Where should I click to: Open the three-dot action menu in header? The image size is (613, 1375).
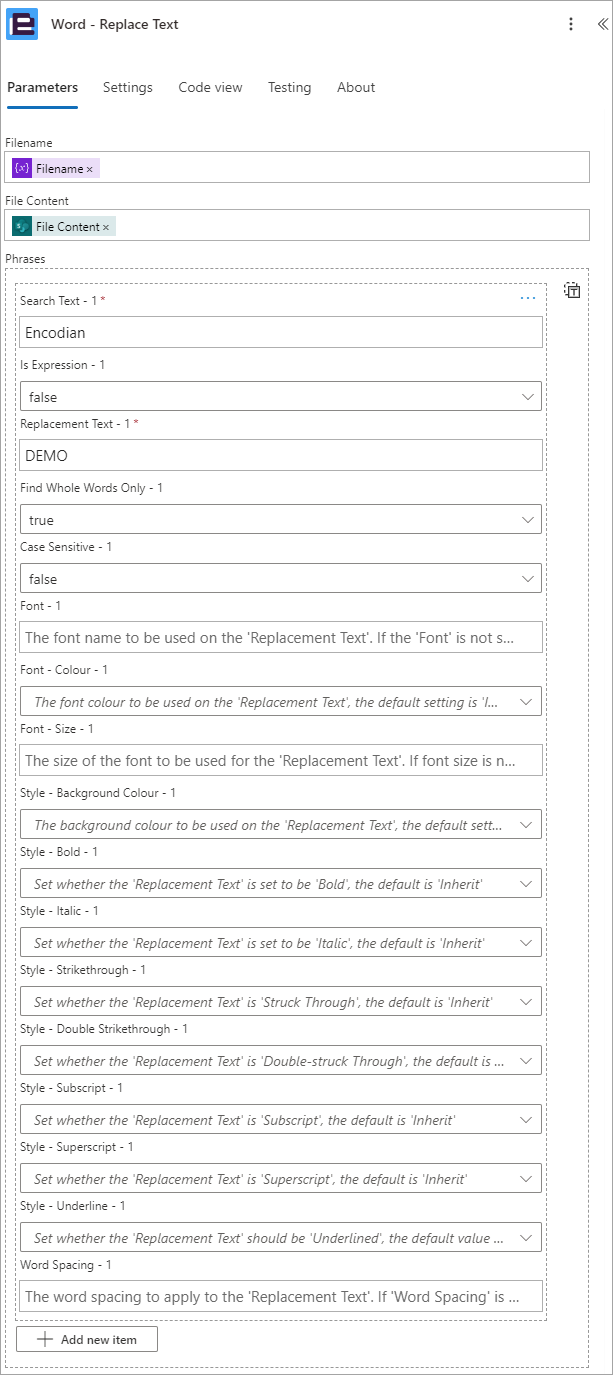coord(571,24)
